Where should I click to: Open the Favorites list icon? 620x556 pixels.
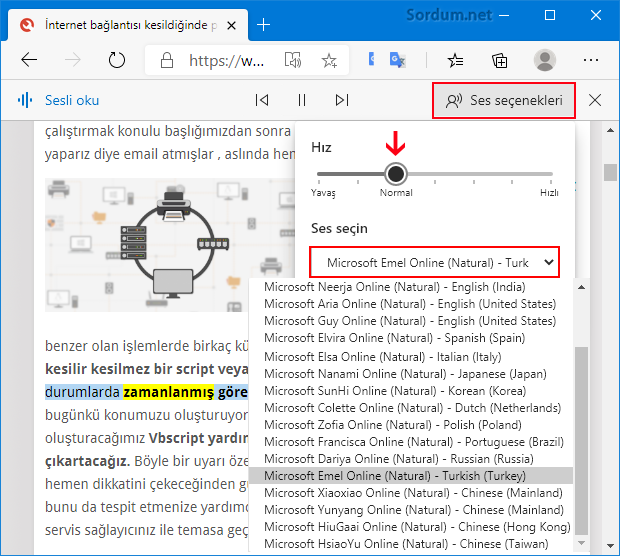(x=456, y=61)
